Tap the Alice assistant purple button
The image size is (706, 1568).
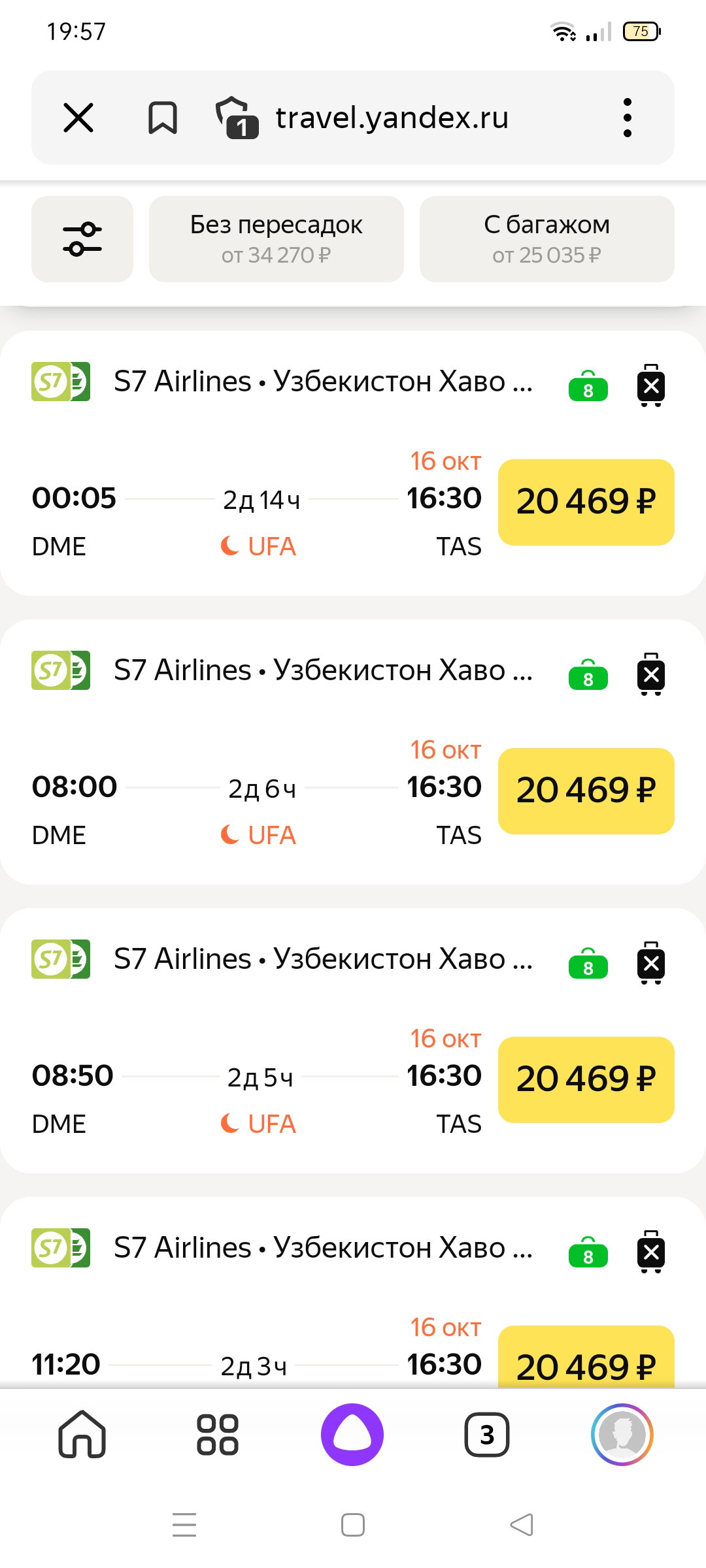coord(352,1435)
